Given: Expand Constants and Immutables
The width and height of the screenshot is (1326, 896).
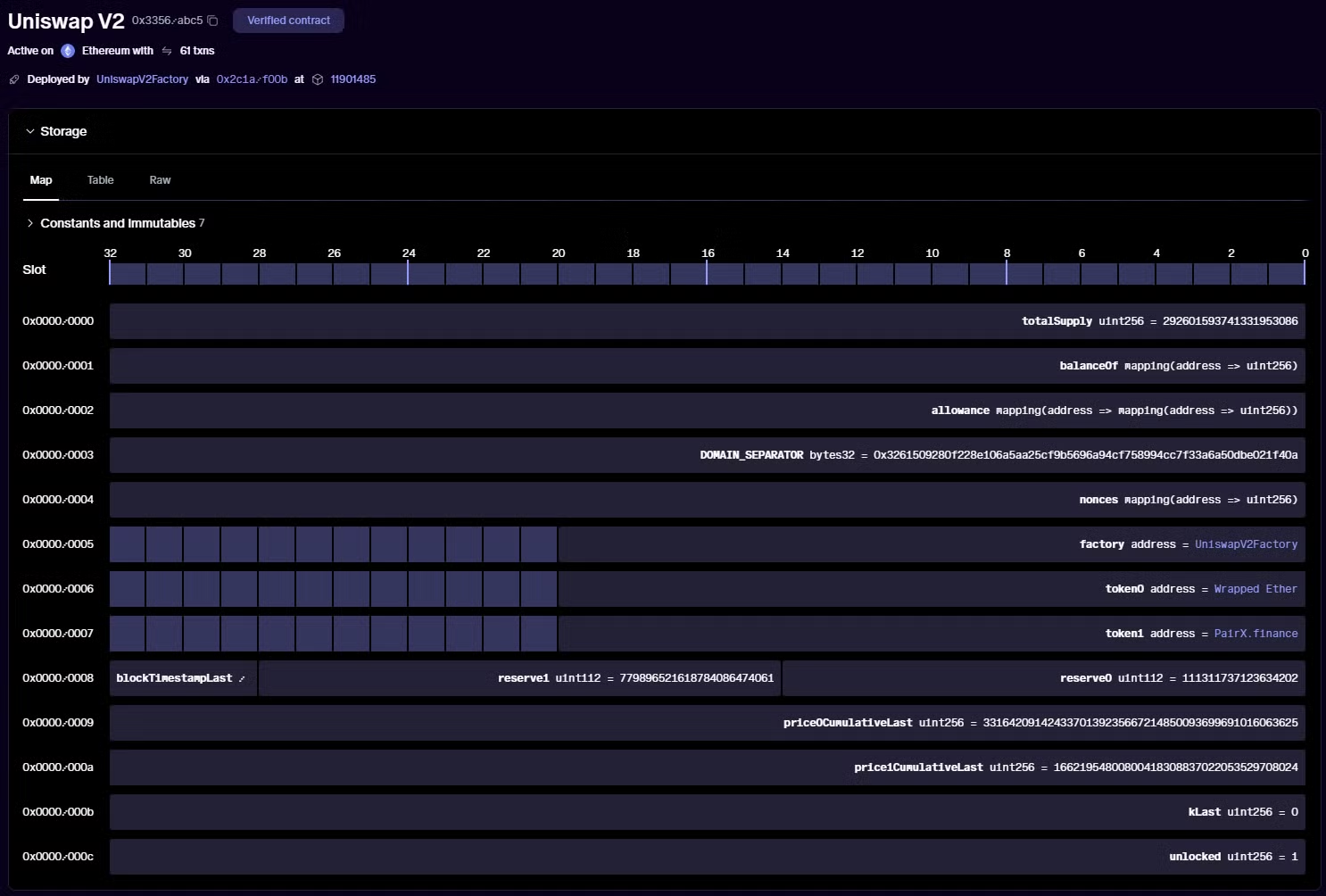Looking at the screenshot, I should tap(30, 223).
